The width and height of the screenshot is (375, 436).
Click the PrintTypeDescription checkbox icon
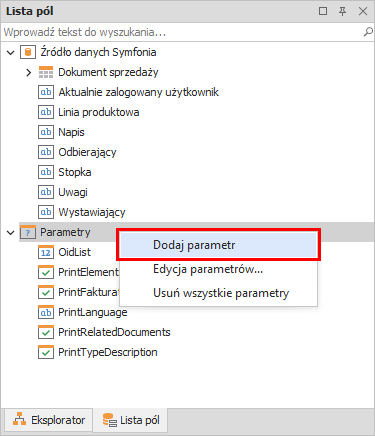tap(46, 352)
